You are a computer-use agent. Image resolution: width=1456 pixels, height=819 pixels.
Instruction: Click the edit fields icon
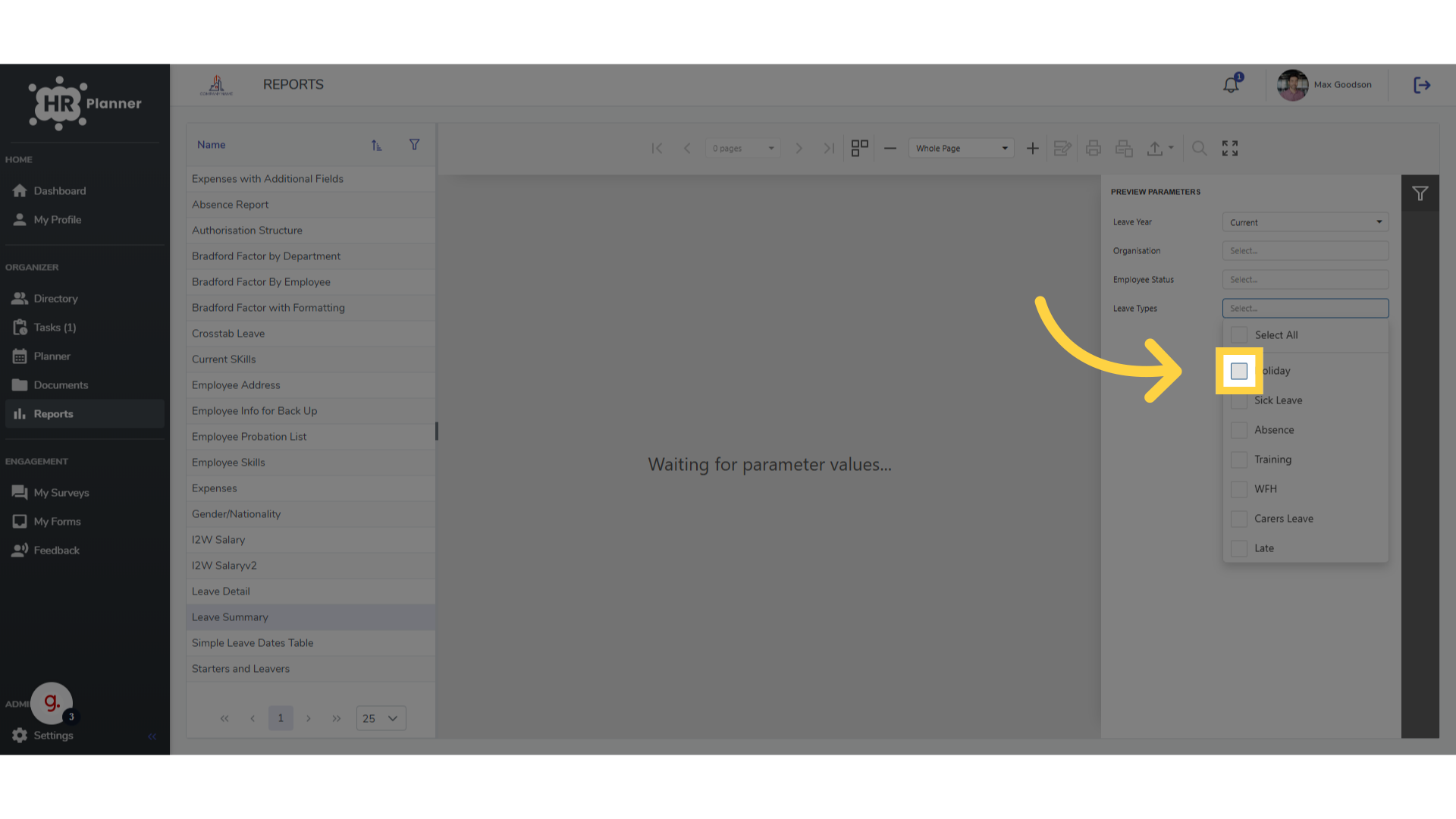(1062, 149)
